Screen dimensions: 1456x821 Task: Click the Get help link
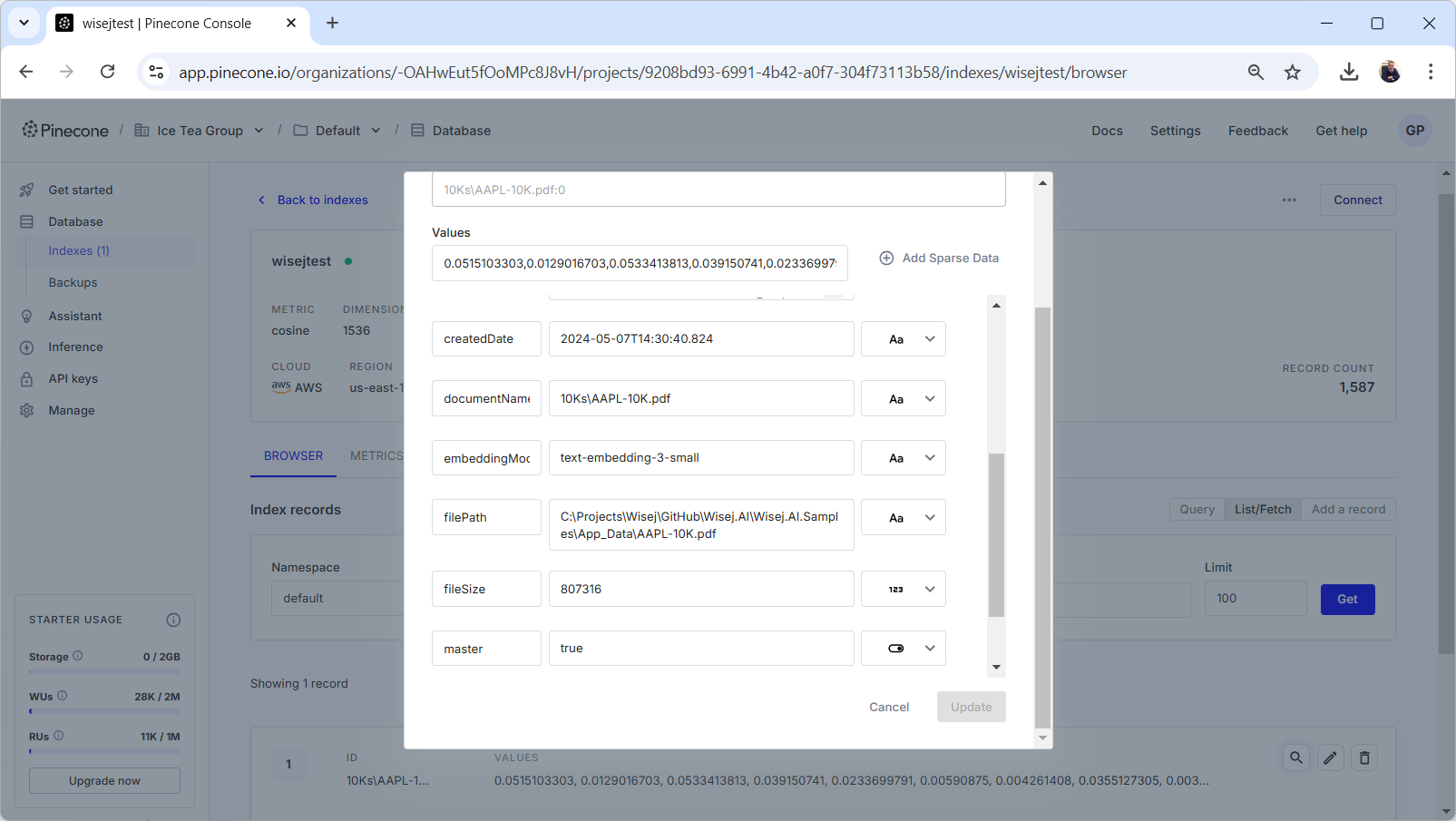point(1342,131)
